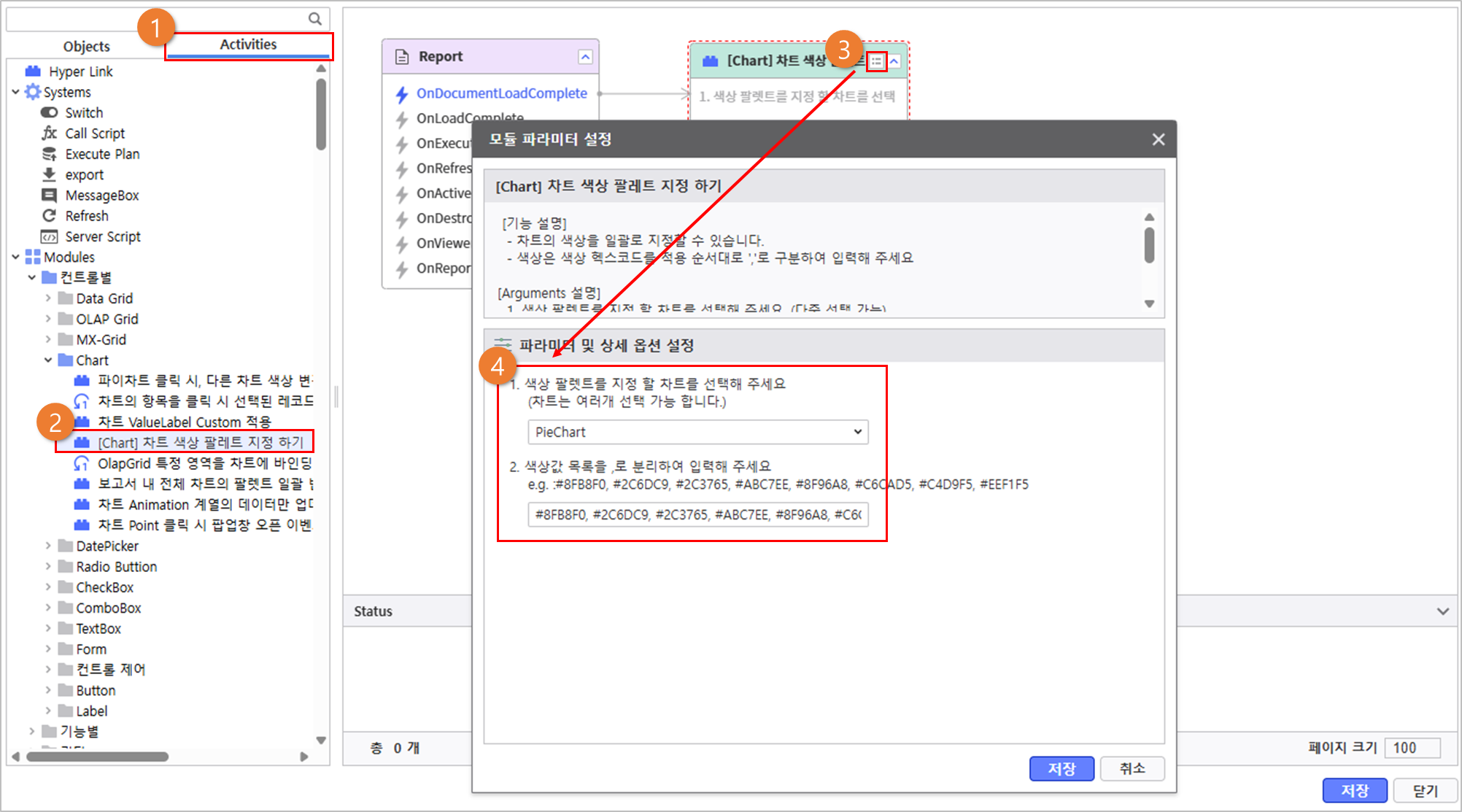Viewport: 1462px width, 812px height.
Task: Click the color hex values input field
Action: [x=697, y=514]
